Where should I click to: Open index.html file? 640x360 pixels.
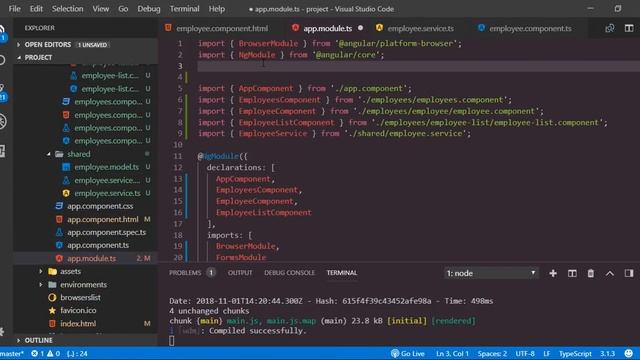[x=78, y=324]
